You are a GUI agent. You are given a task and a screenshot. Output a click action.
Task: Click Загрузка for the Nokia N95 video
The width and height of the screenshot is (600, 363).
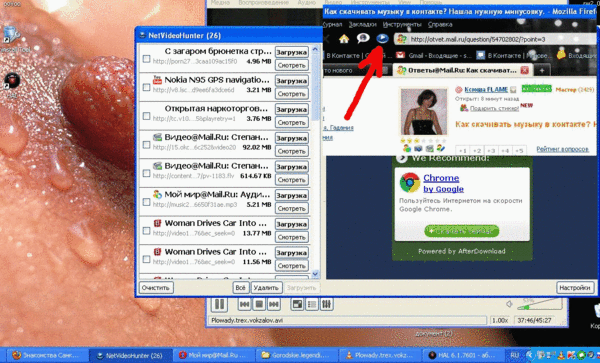tap(292, 81)
